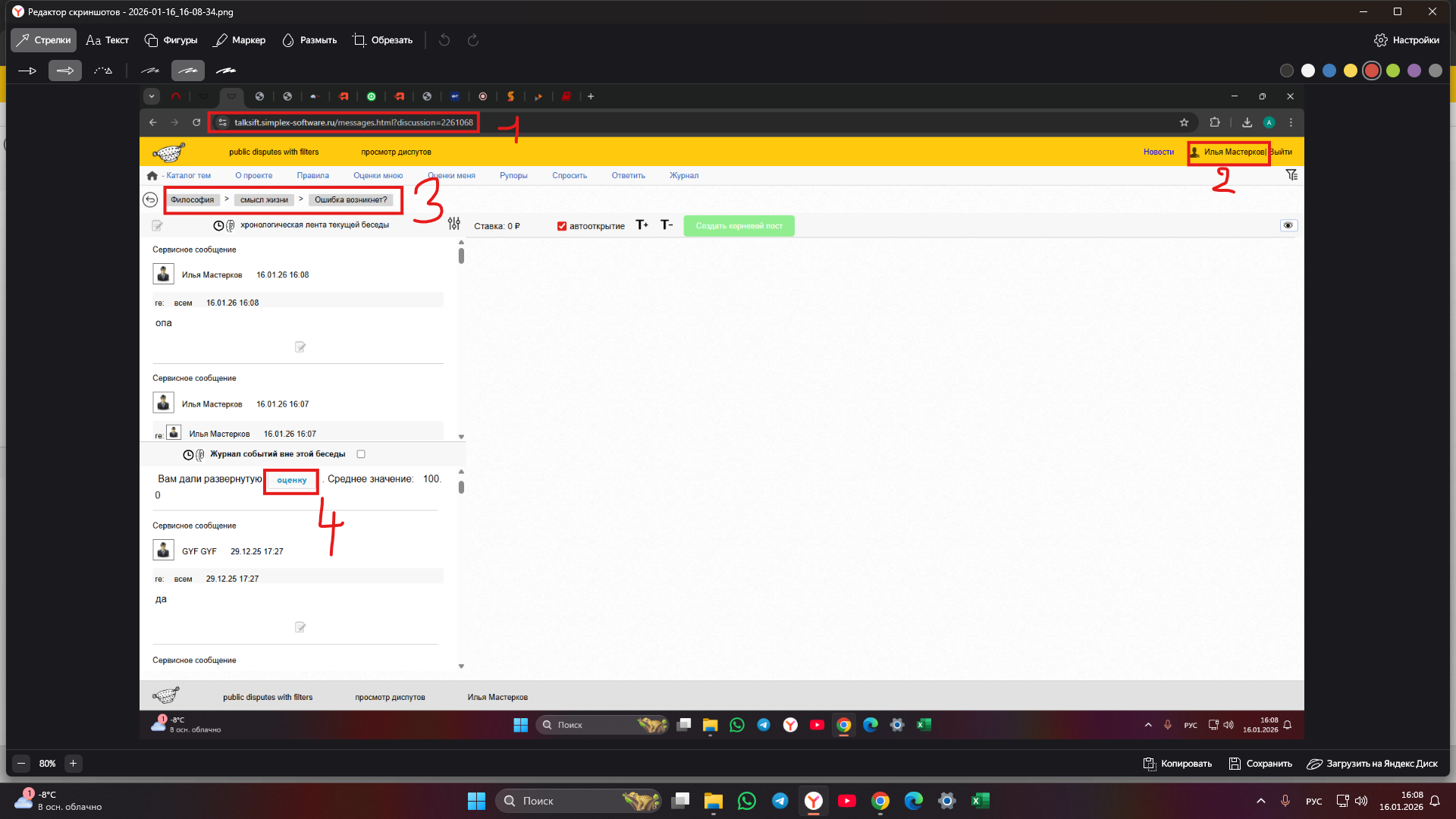This screenshot has width=1456, height=819.
Task: Select the Text tool
Action: (x=107, y=40)
